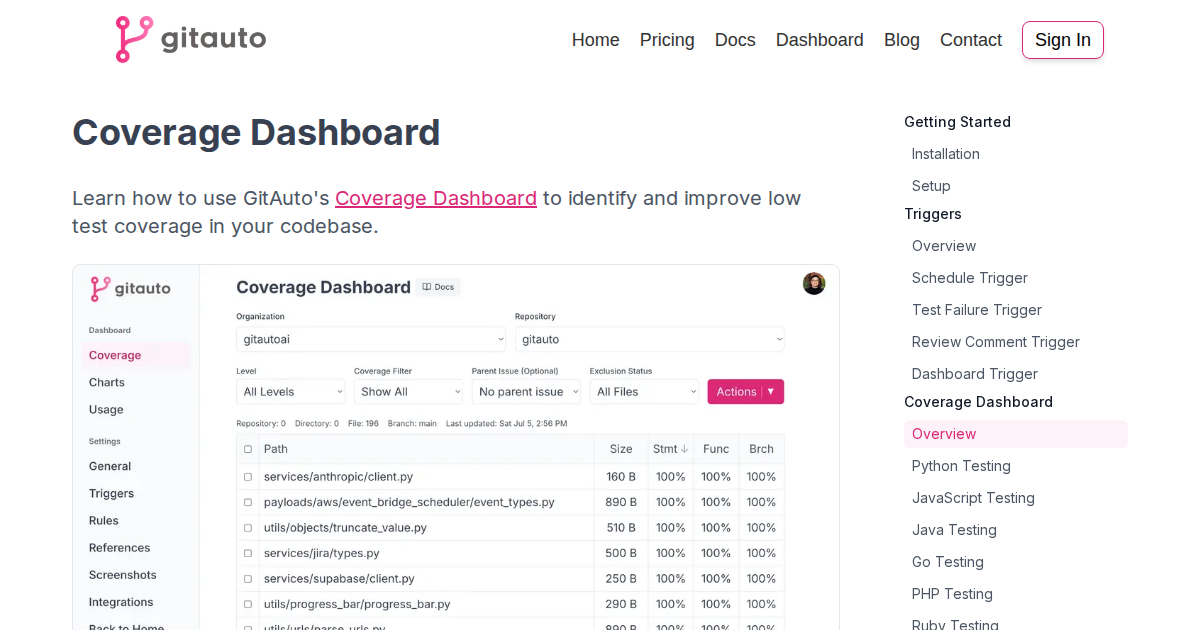Open Integrations in the dashboard sidebar
This screenshot has height=630, width=1200.
[121, 602]
